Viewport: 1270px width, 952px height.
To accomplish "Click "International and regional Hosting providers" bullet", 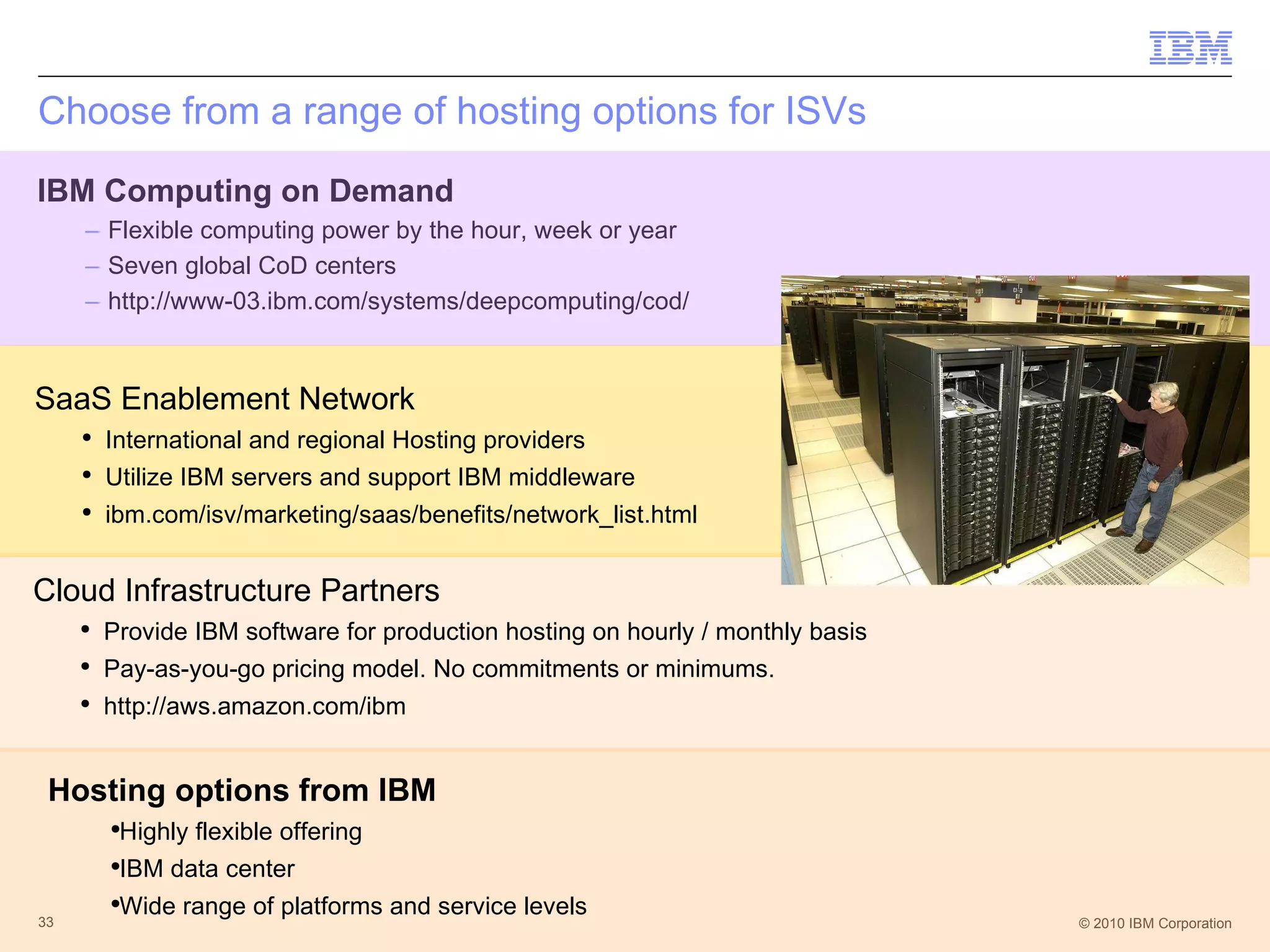I will click(345, 440).
